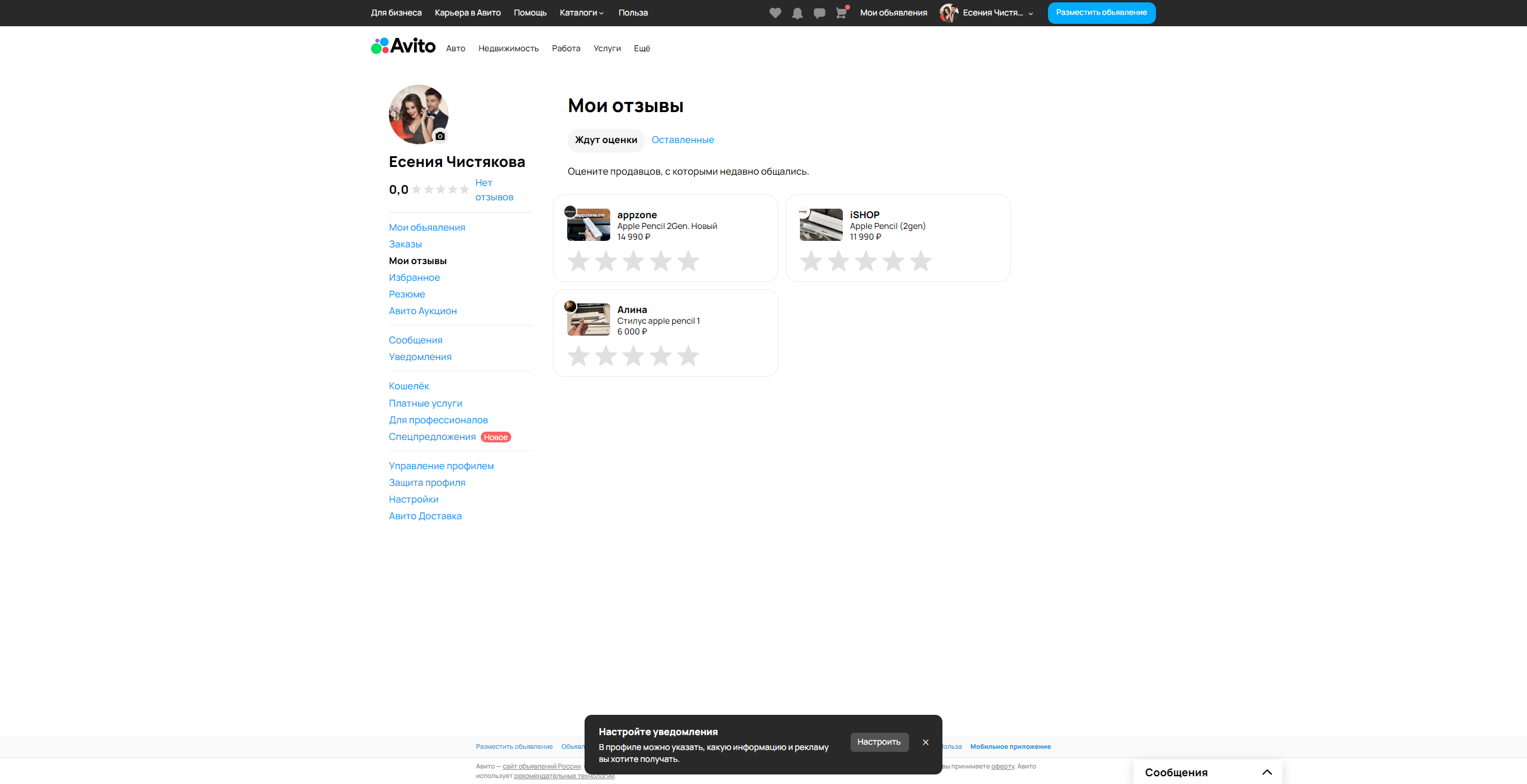Switch to Оставленные tab

pyautogui.click(x=682, y=140)
